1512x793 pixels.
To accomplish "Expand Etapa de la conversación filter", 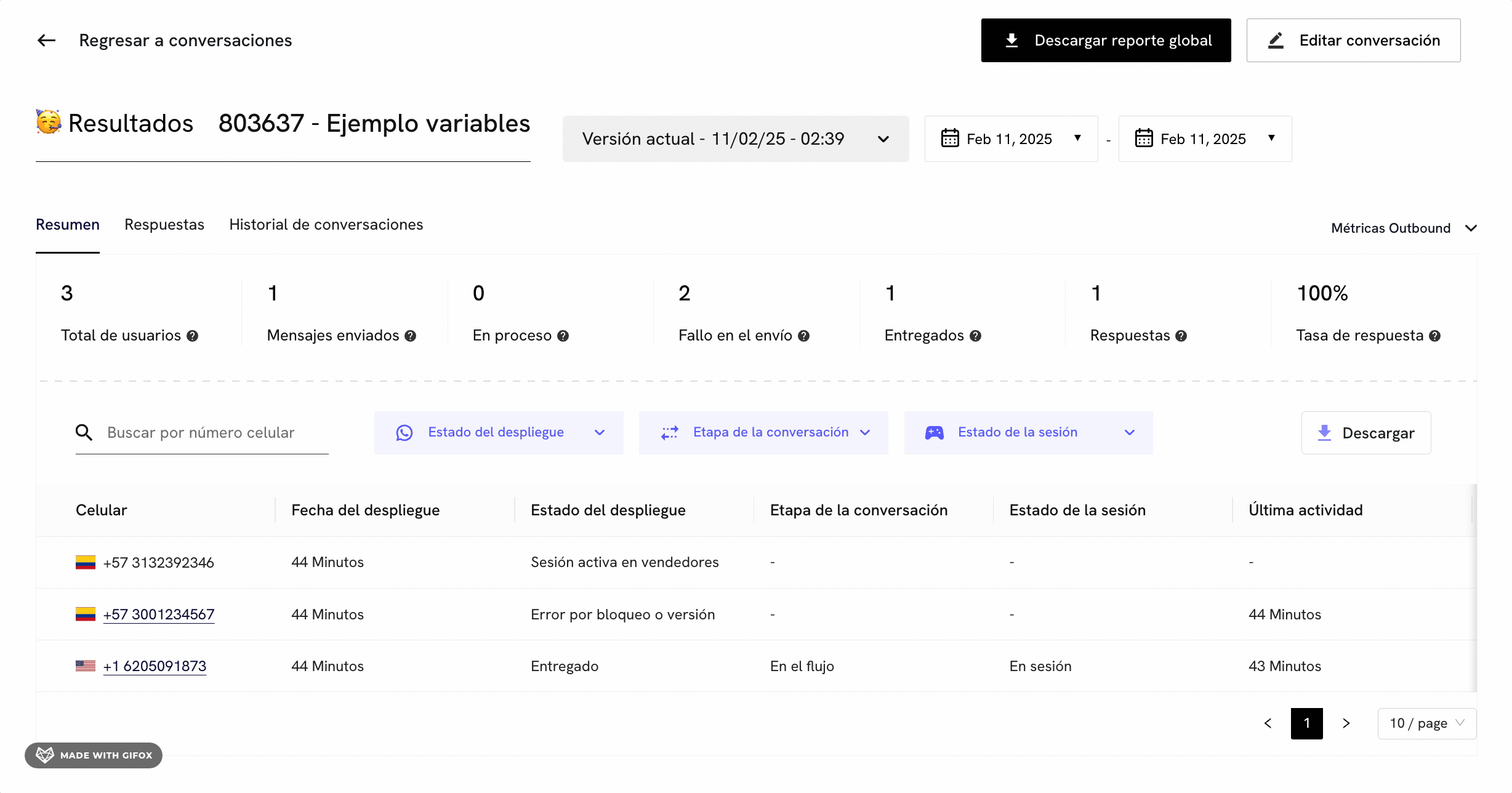I will click(x=763, y=433).
